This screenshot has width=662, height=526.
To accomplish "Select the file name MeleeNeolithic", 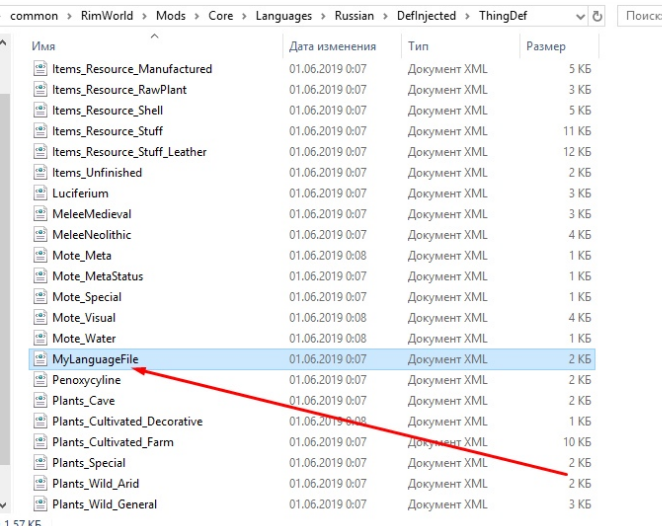I will click(92, 234).
